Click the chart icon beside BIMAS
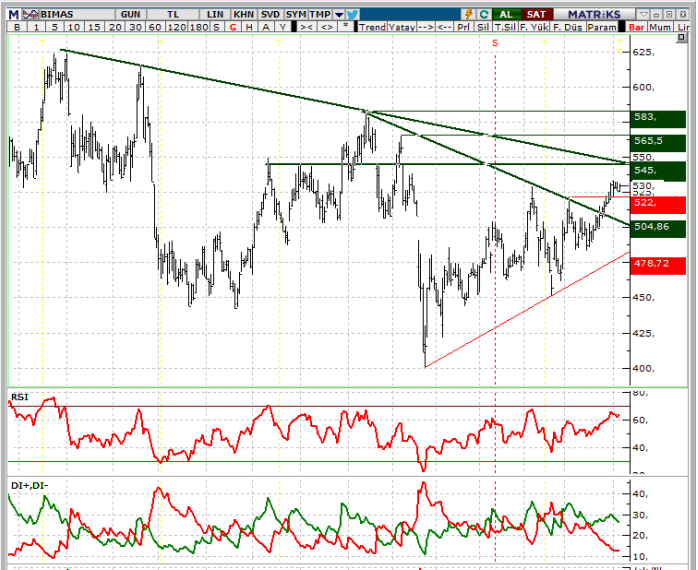Viewport: 698px width, 570px height. coord(32,15)
